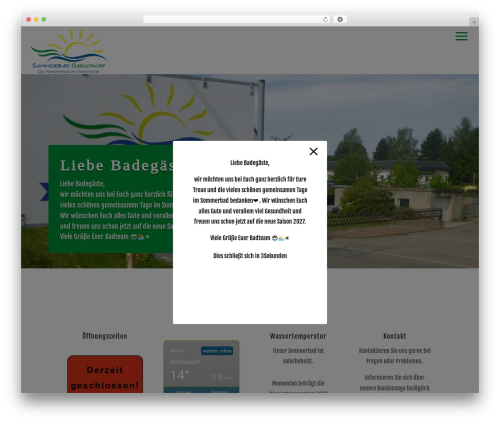500x423 pixels.
Task: Open a new browser tab with plus
Action: 474,22
